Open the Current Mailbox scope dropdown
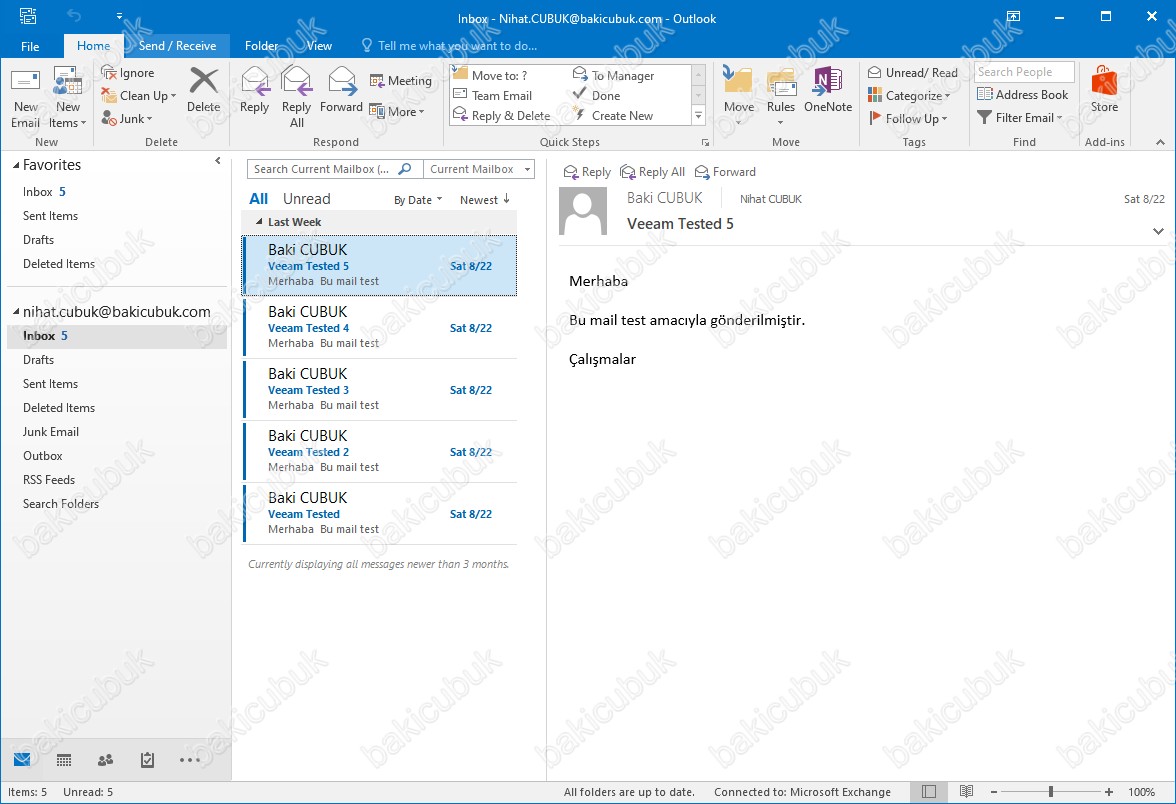The height and width of the screenshot is (804, 1176). pyautogui.click(x=479, y=169)
